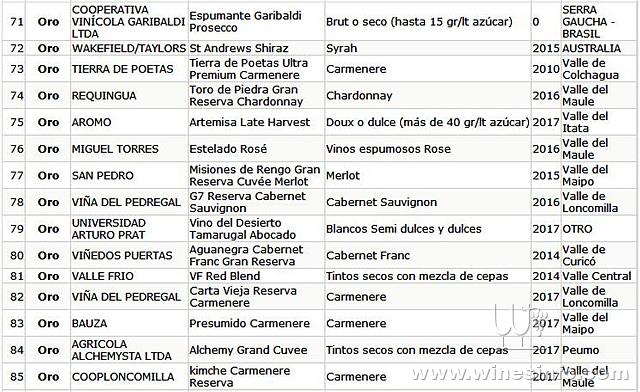
Task: Click the WAKEFIELD/TAYLORS winery cell
Action: (129, 48)
